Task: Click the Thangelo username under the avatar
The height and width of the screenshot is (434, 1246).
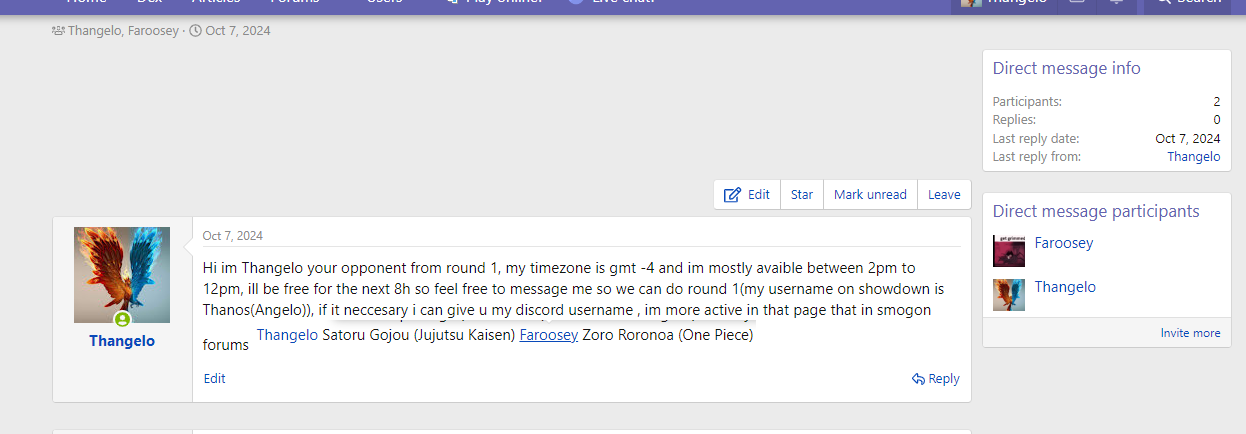Action: click(122, 341)
